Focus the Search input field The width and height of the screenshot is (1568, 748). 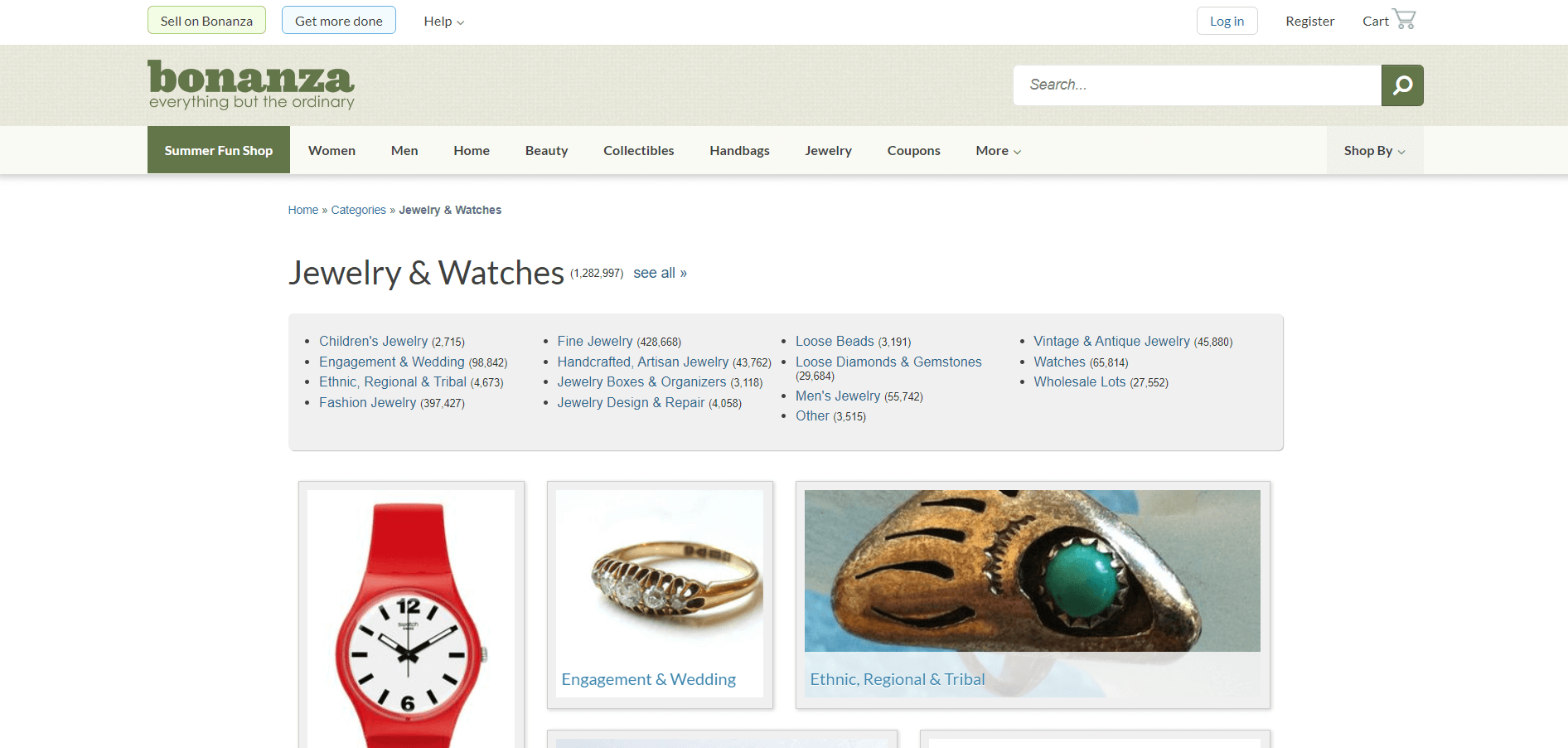[x=1197, y=85]
